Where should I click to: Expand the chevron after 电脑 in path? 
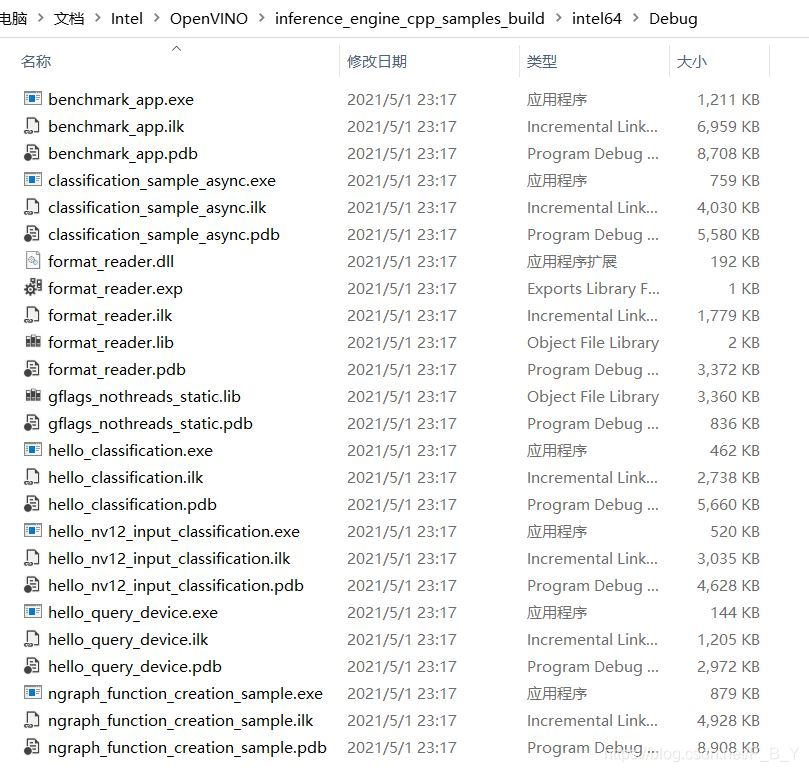tap(41, 18)
